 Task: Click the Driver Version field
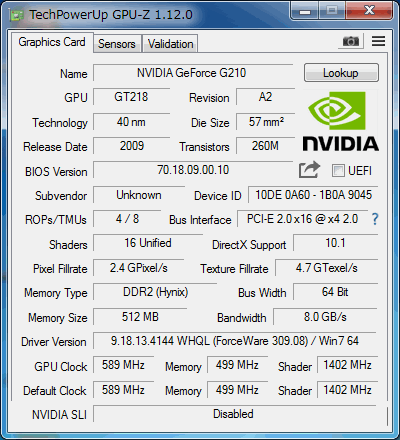(x=235, y=341)
